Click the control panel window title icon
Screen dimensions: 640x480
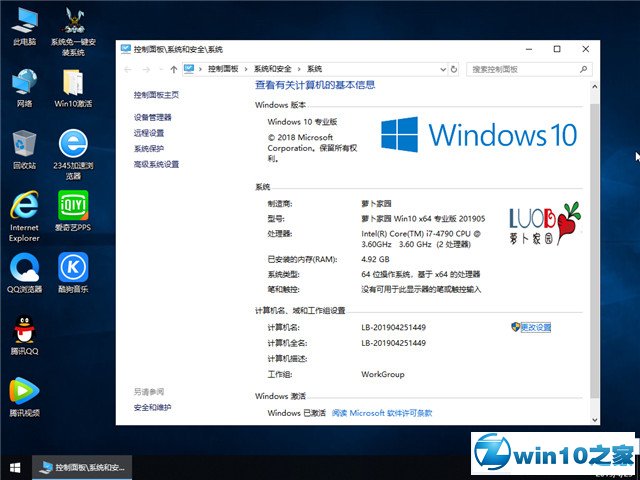coord(126,49)
